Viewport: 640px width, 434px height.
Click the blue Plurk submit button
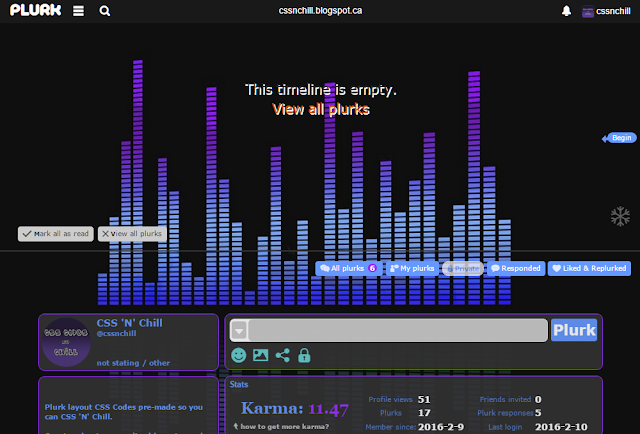[574, 330]
